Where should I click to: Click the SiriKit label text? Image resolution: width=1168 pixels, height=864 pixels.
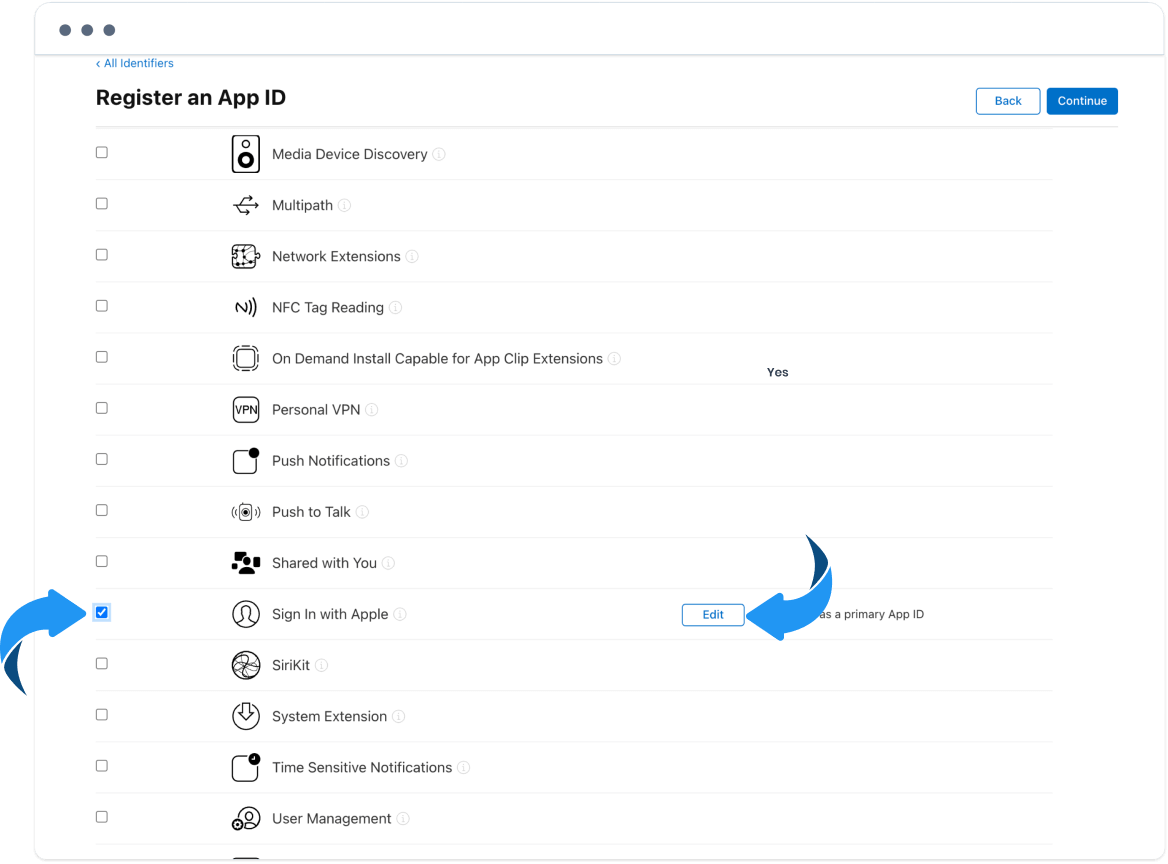291,665
